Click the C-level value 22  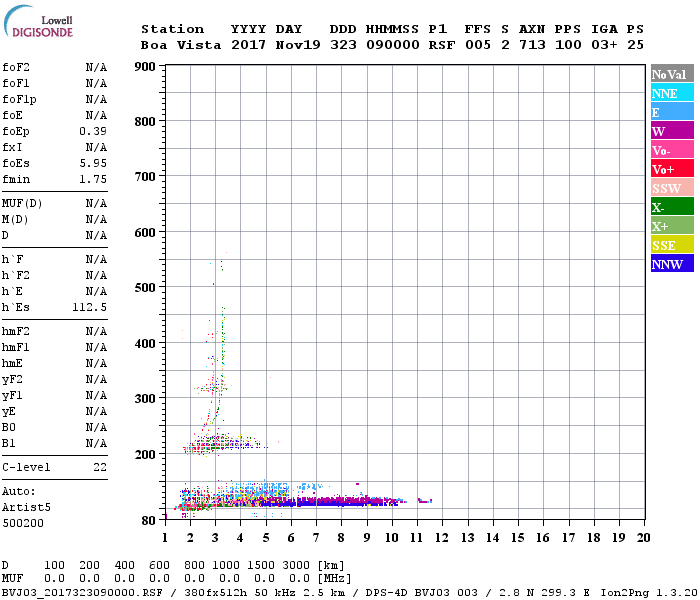pos(100,467)
